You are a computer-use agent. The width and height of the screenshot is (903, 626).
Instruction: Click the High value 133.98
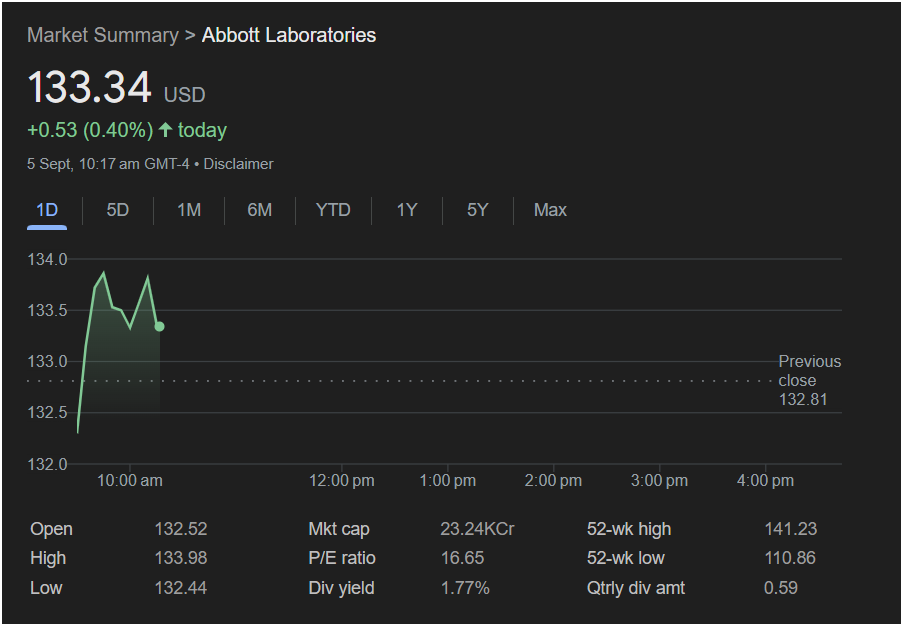click(x=181, y=558)
